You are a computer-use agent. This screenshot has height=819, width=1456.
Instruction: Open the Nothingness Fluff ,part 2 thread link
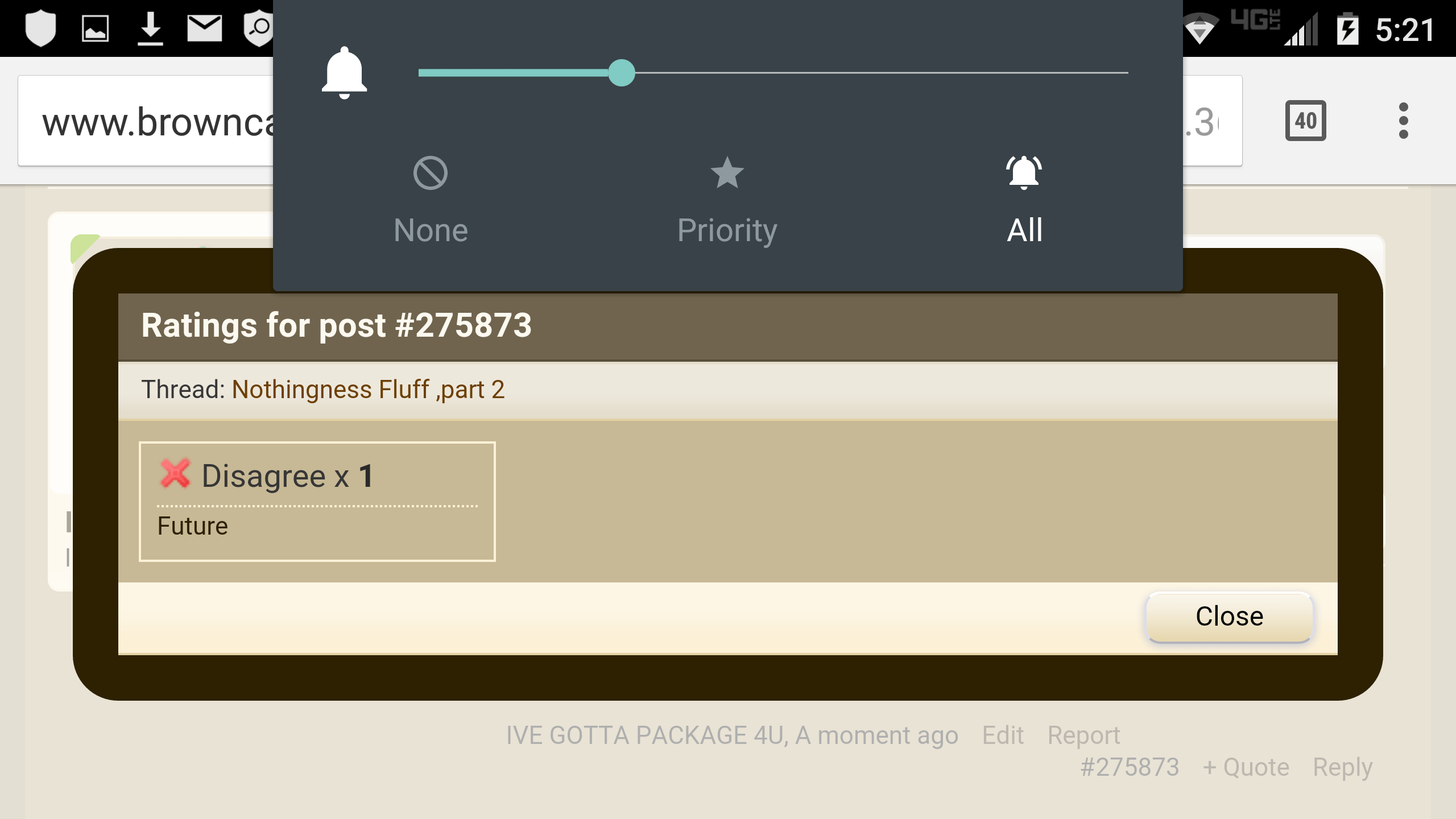tap(368, 390)
